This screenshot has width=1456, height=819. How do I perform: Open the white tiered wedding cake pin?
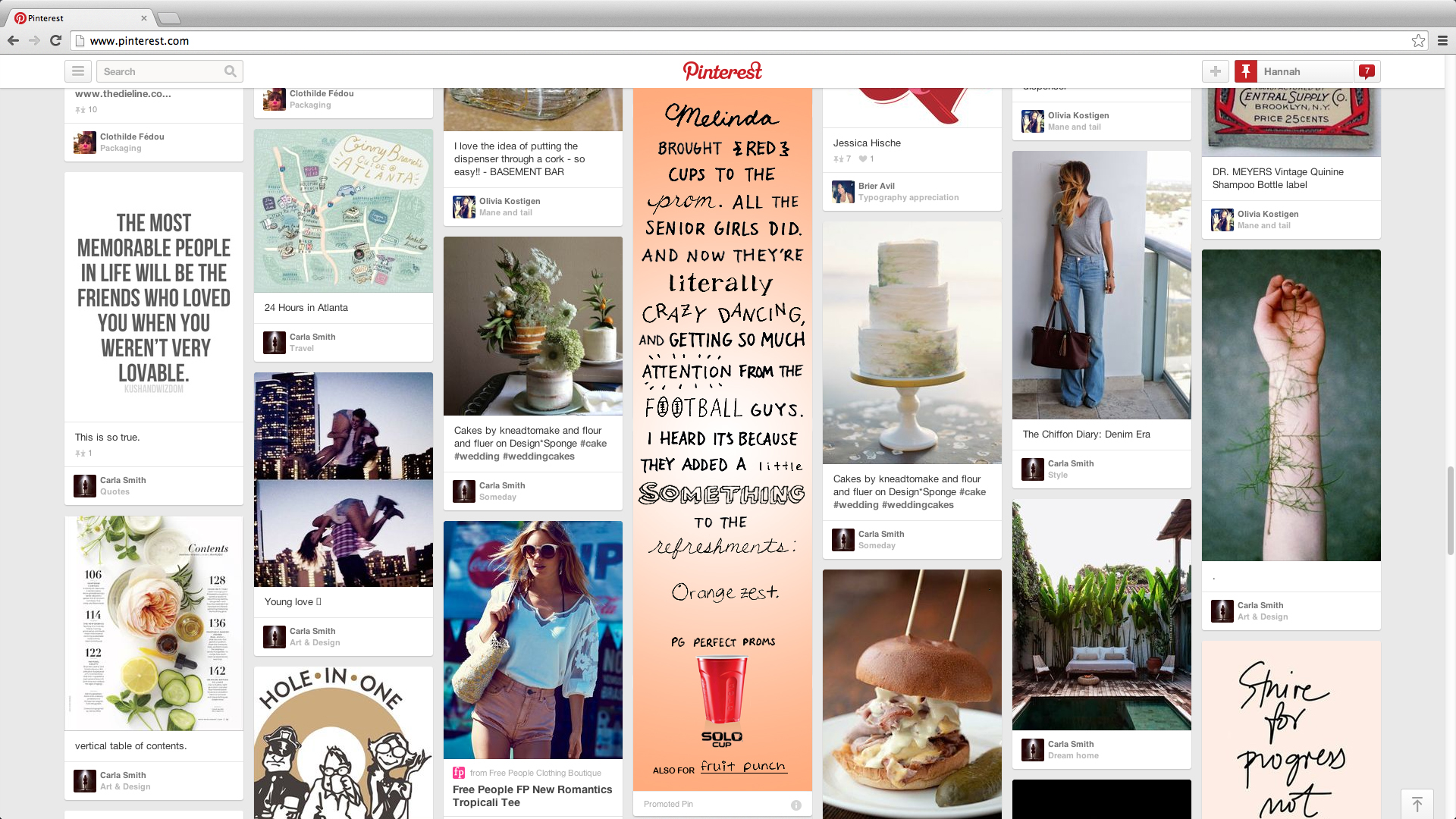pyautogui.click(x=912, y=343)
